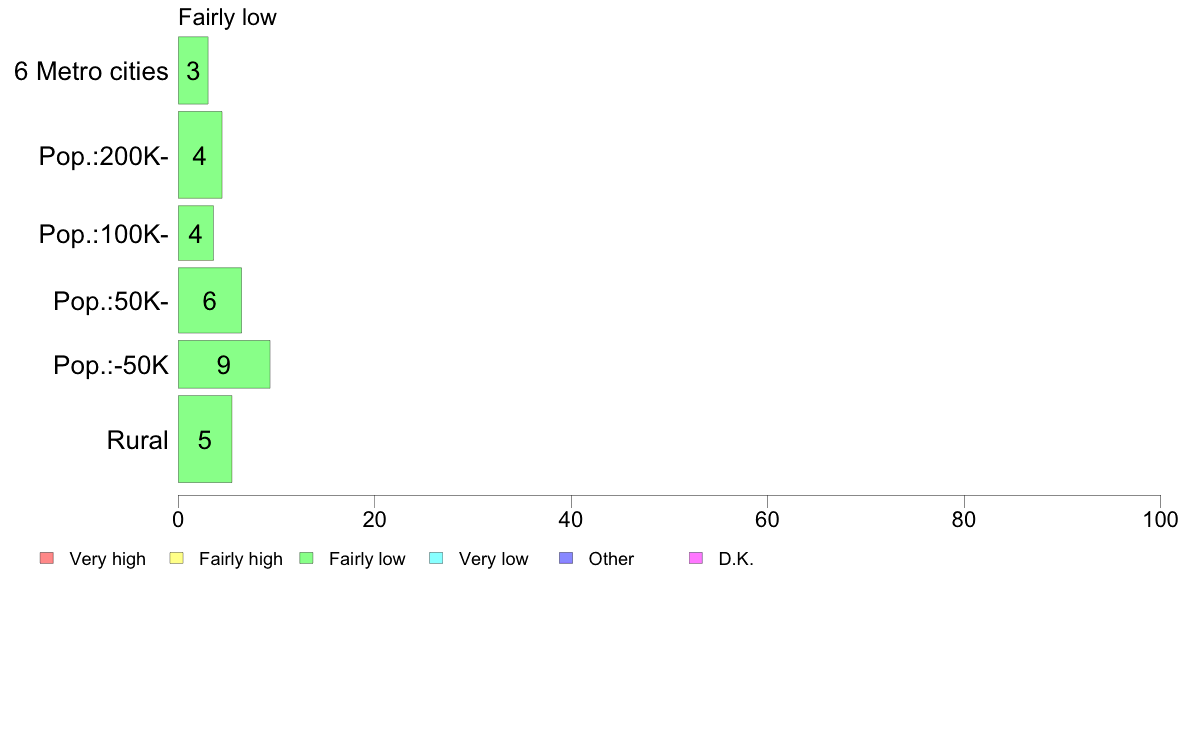Select the Pop.:50K- bar
The width and height of the screenshot is (1188, 736).
pos(210,300)
